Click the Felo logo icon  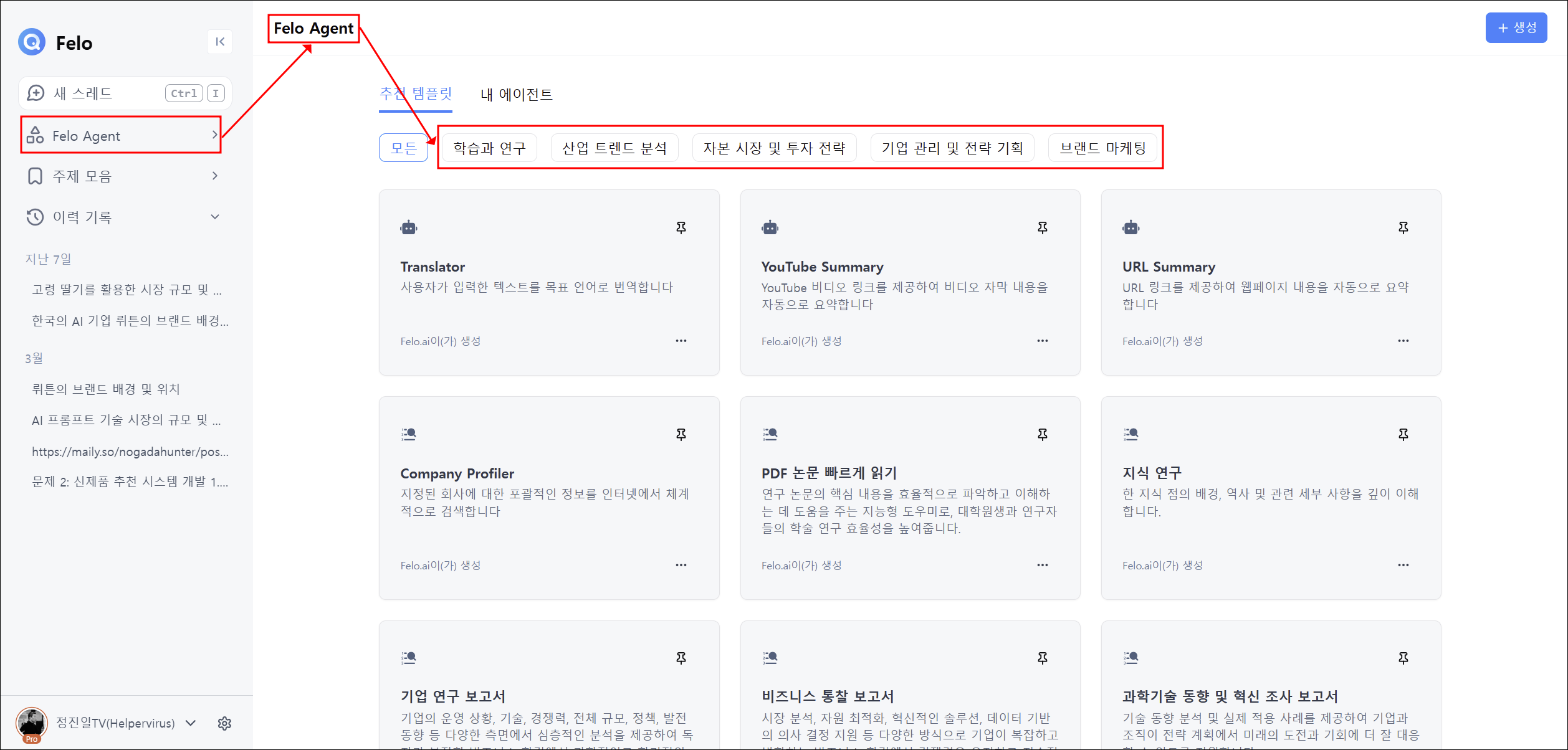click(32, 42)
